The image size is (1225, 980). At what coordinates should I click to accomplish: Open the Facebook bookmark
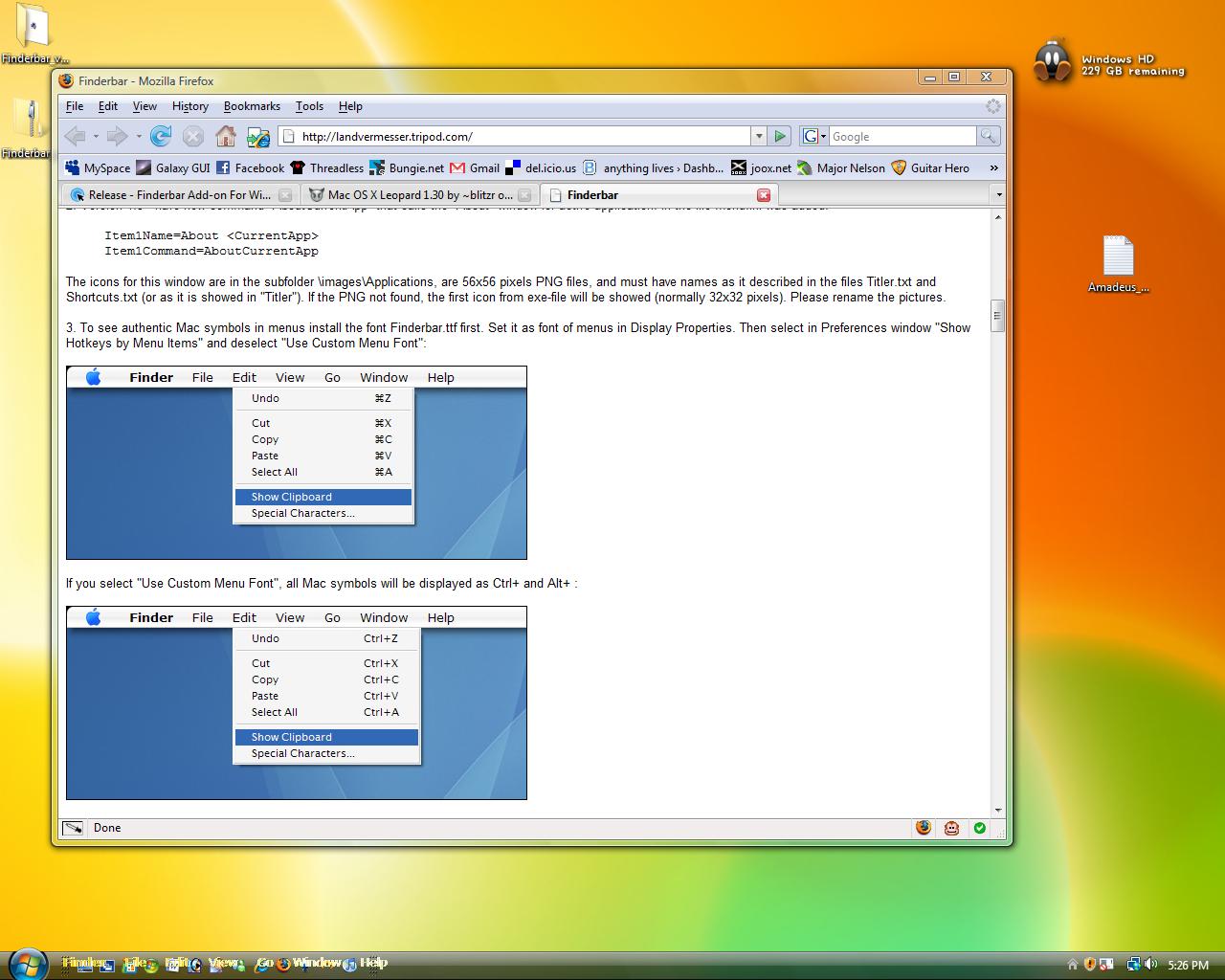coord(250,167)
